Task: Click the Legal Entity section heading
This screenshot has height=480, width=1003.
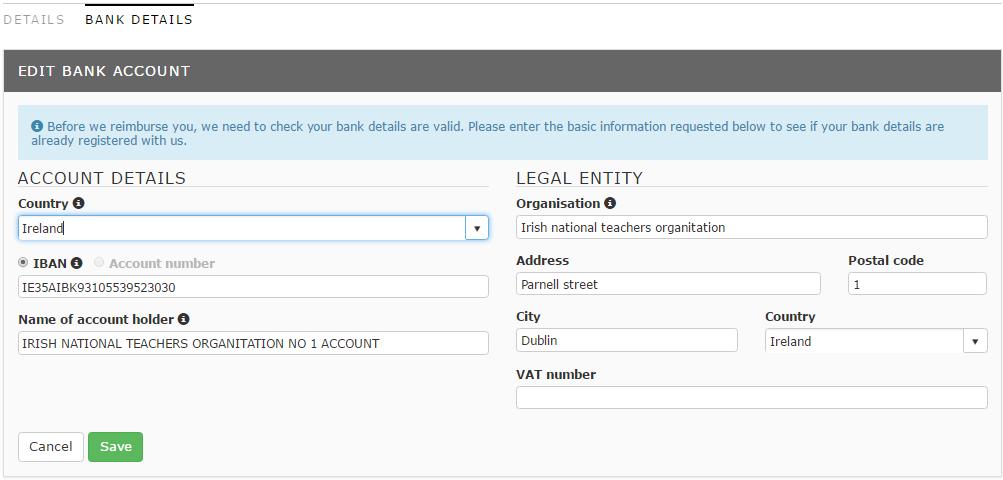Action: [x=580, y=178]
